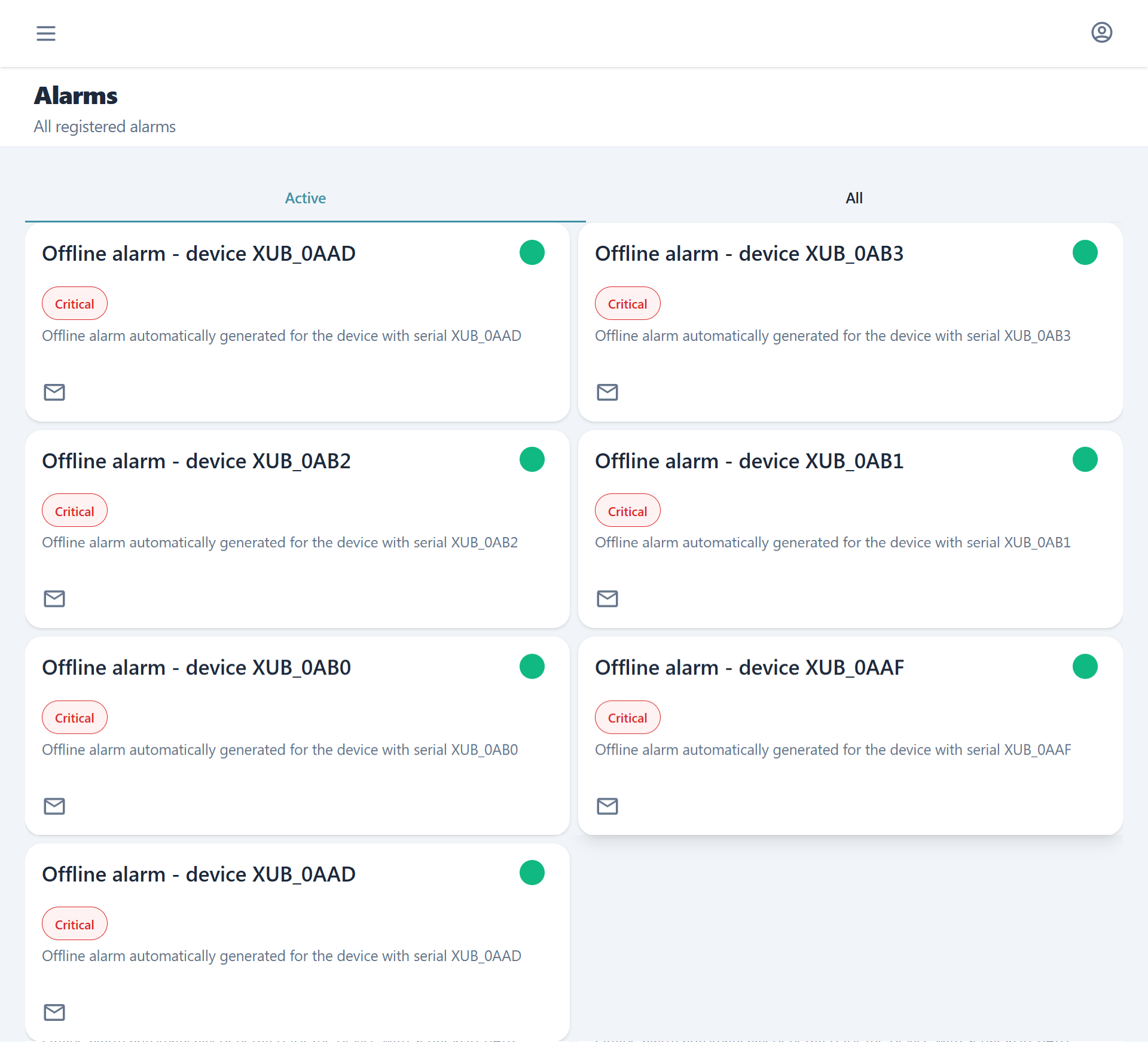1148x1043 pixels.
Task: Click green status dot on XUB_0AB2 alarm
Action: (x=532, y=459)
